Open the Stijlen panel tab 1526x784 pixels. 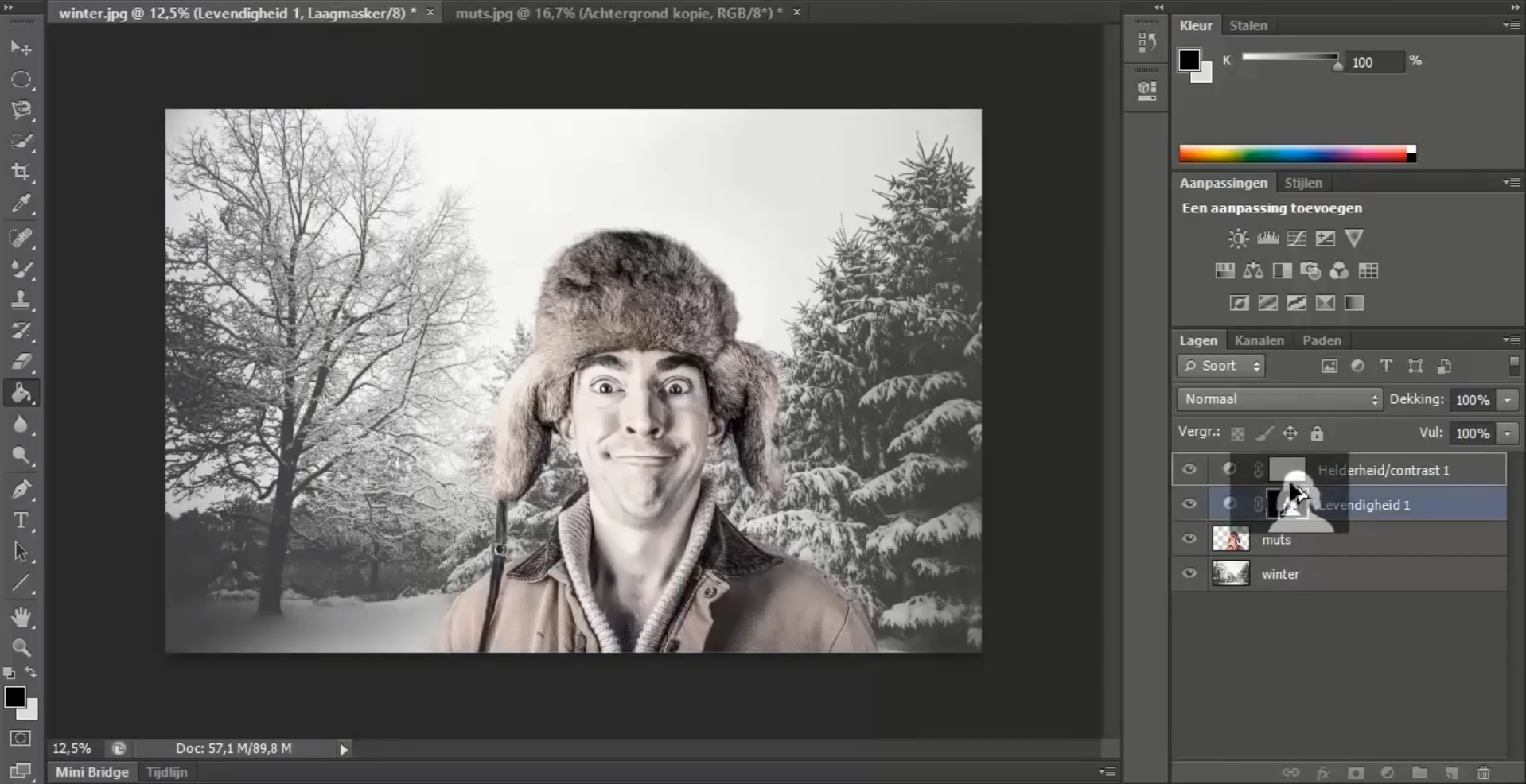(1302, 183)
